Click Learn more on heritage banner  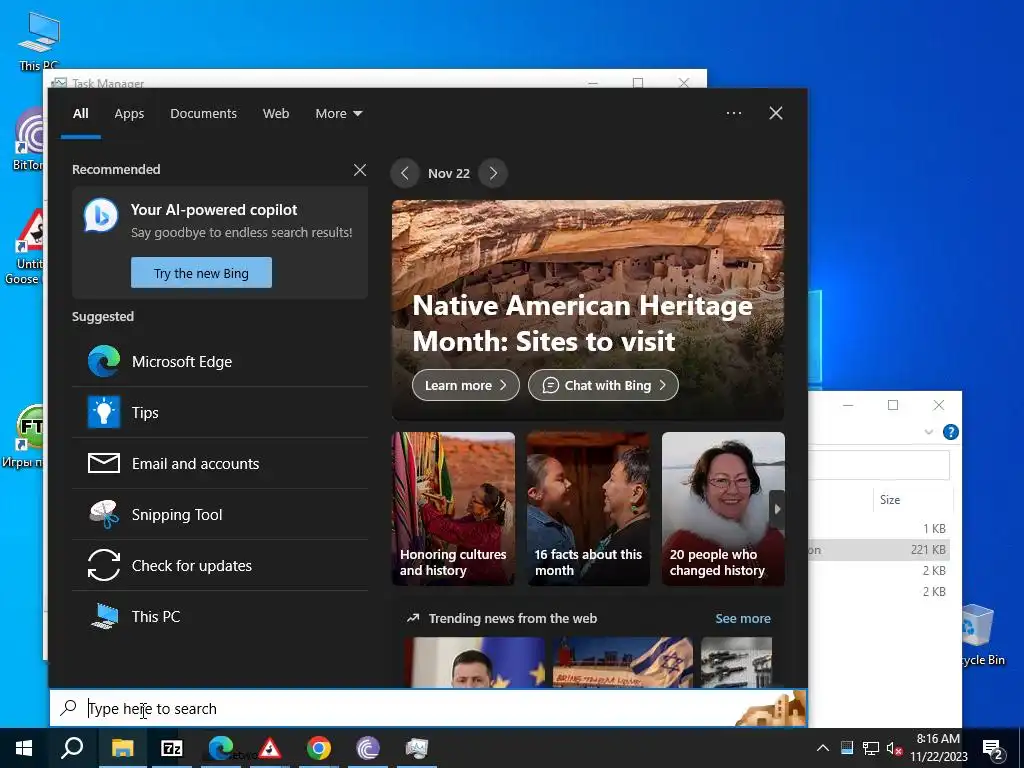click(x=466, y=385)
